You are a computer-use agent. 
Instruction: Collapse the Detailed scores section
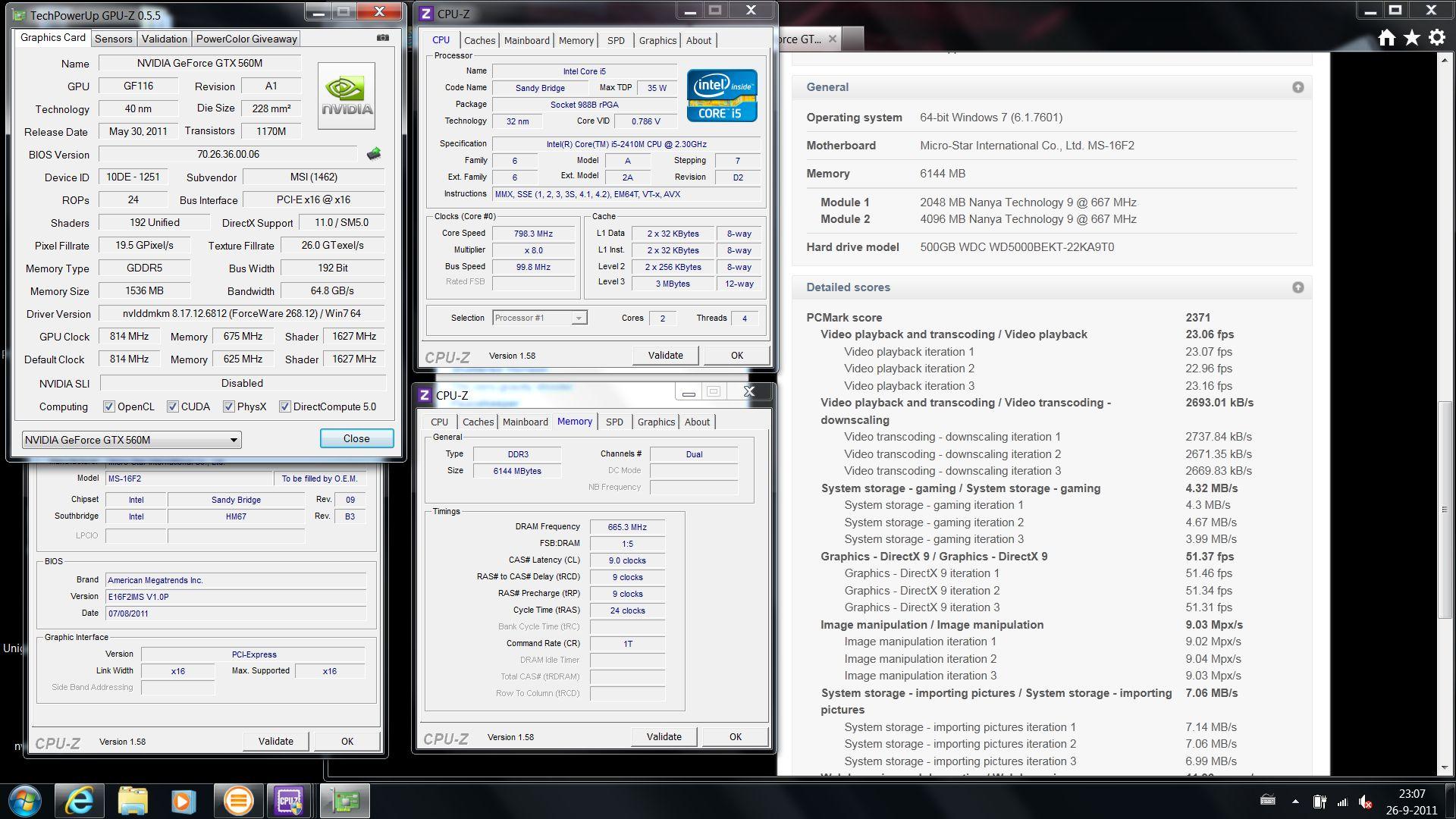point(1298,287)
